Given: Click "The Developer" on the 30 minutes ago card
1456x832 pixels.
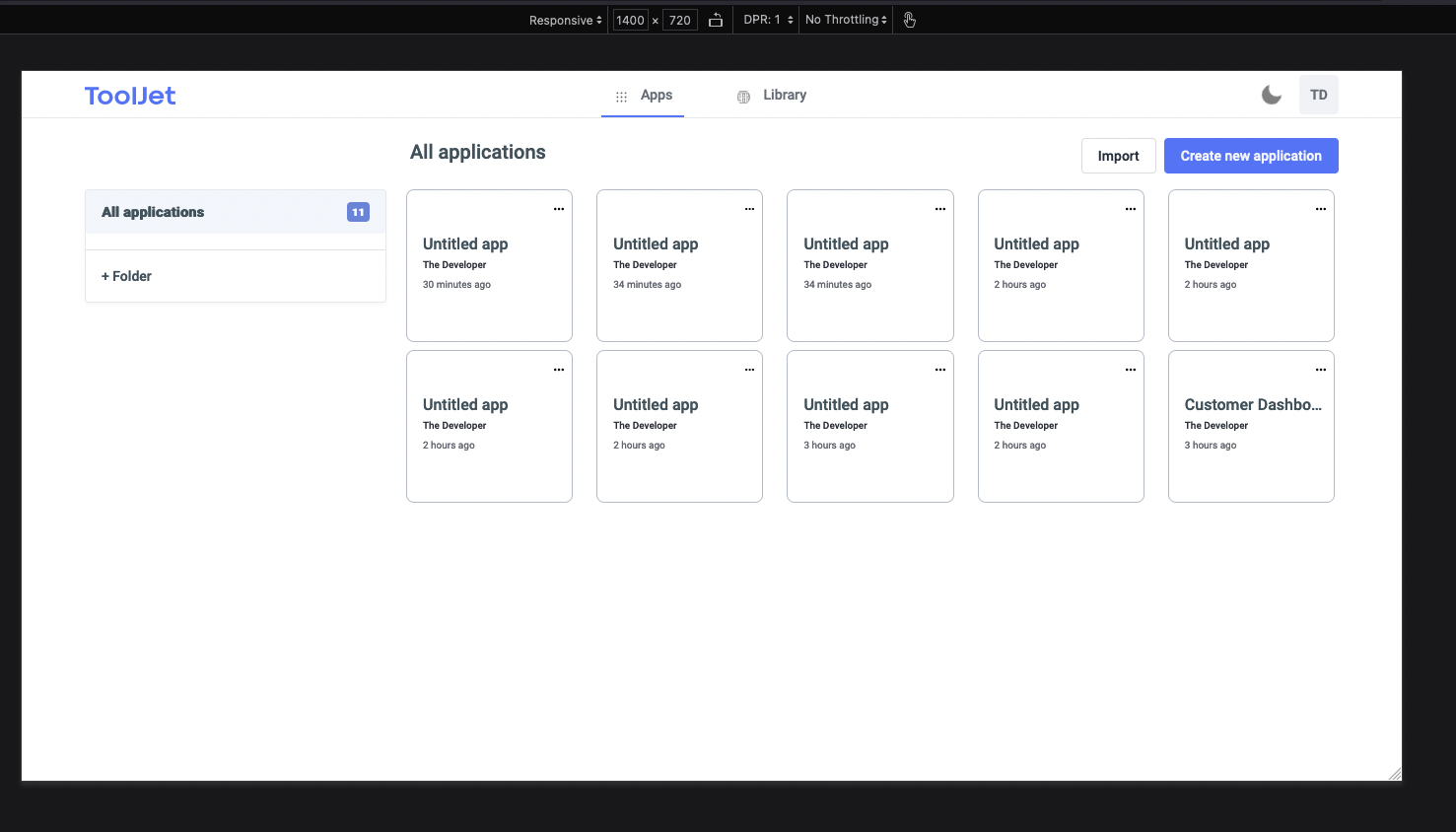Looking at the screenshot, I should tap(454, 265).
